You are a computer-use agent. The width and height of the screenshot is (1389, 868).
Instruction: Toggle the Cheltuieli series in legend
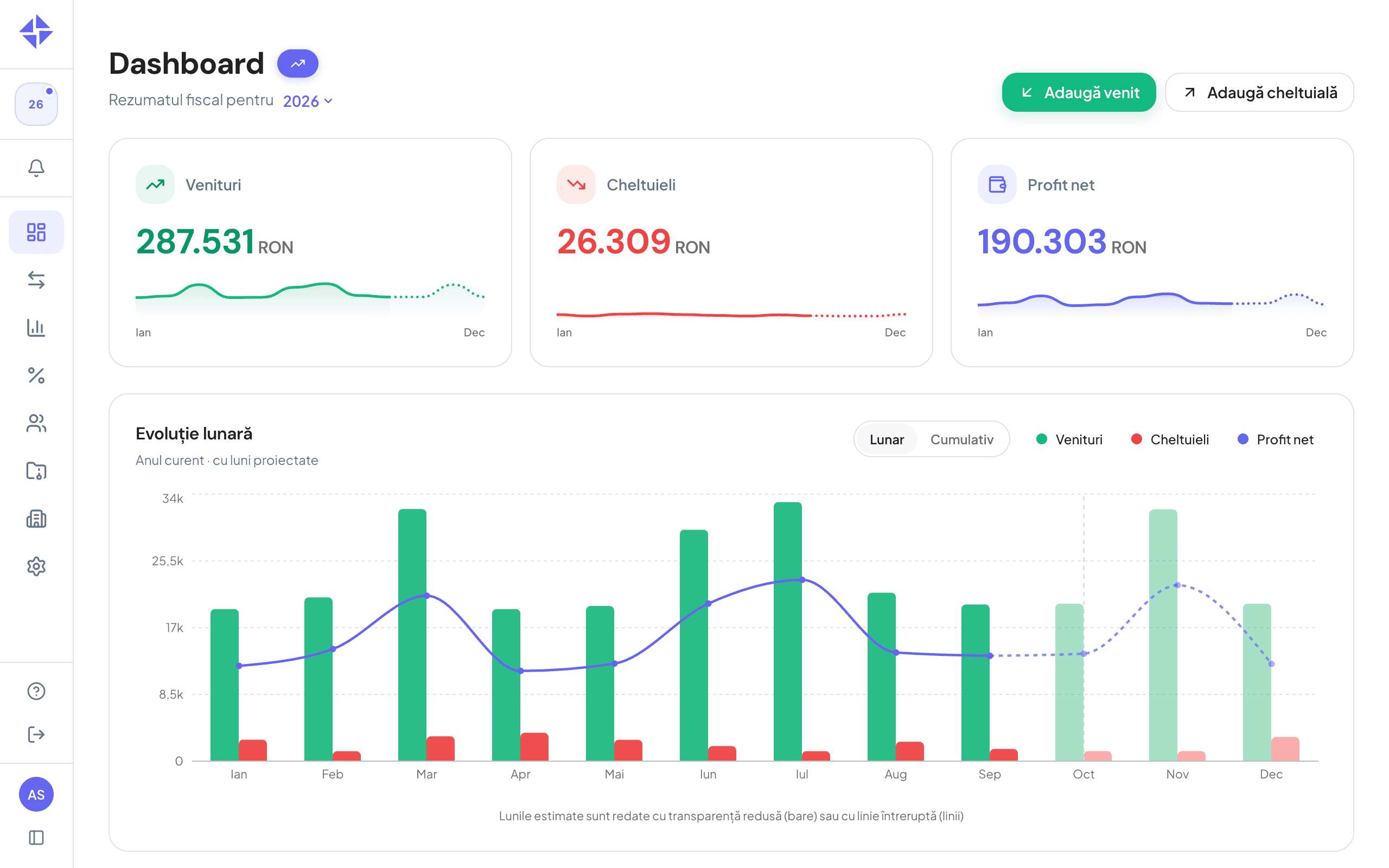click(x=1170, y=439)
